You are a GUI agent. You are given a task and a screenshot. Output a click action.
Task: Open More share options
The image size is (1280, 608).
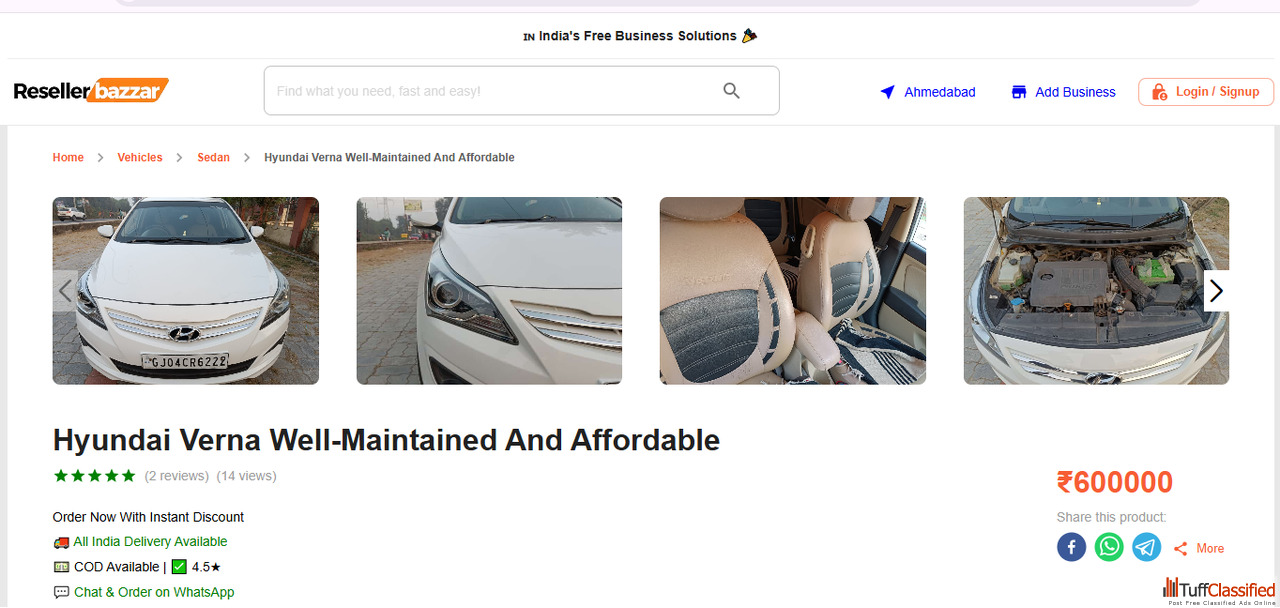pos(1199,548)
